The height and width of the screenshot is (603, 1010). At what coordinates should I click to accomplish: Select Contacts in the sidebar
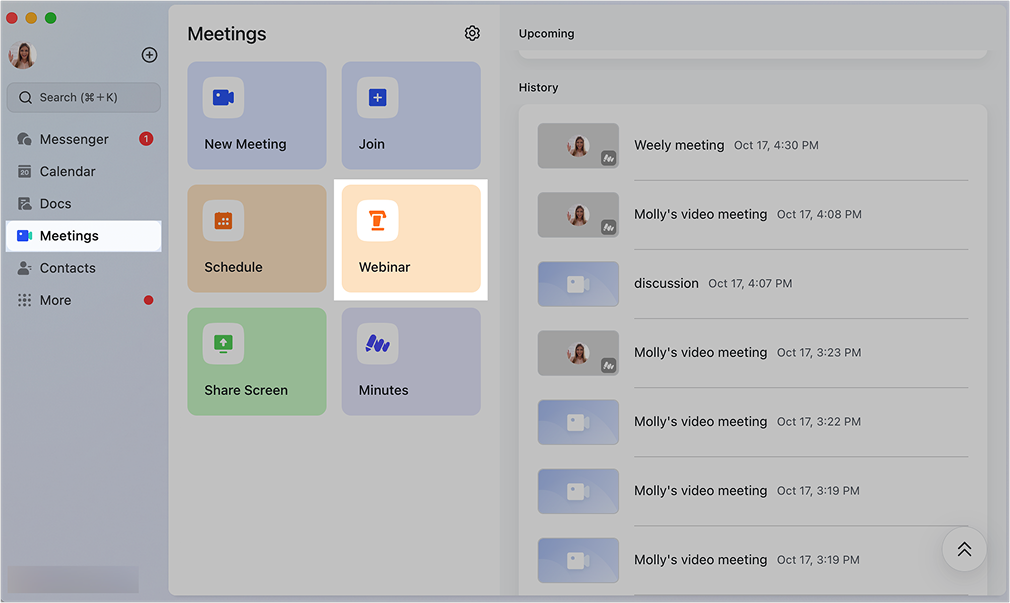[67, 268]
